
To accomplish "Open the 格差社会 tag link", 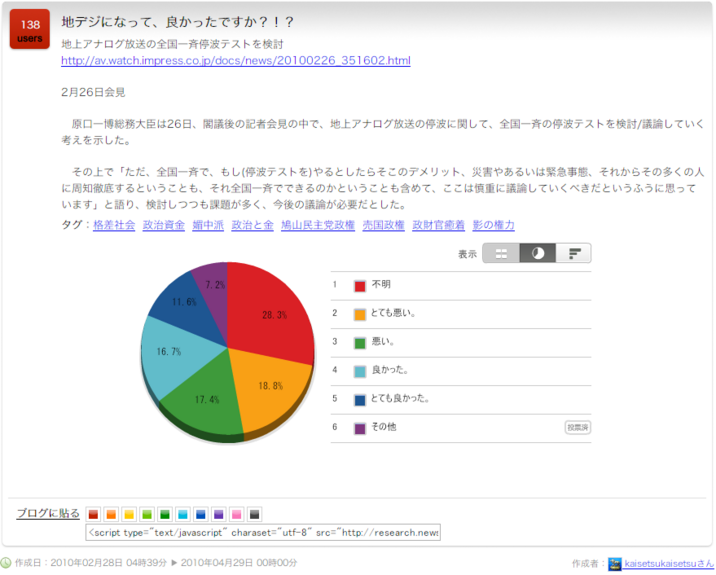I will coord(114,225).
